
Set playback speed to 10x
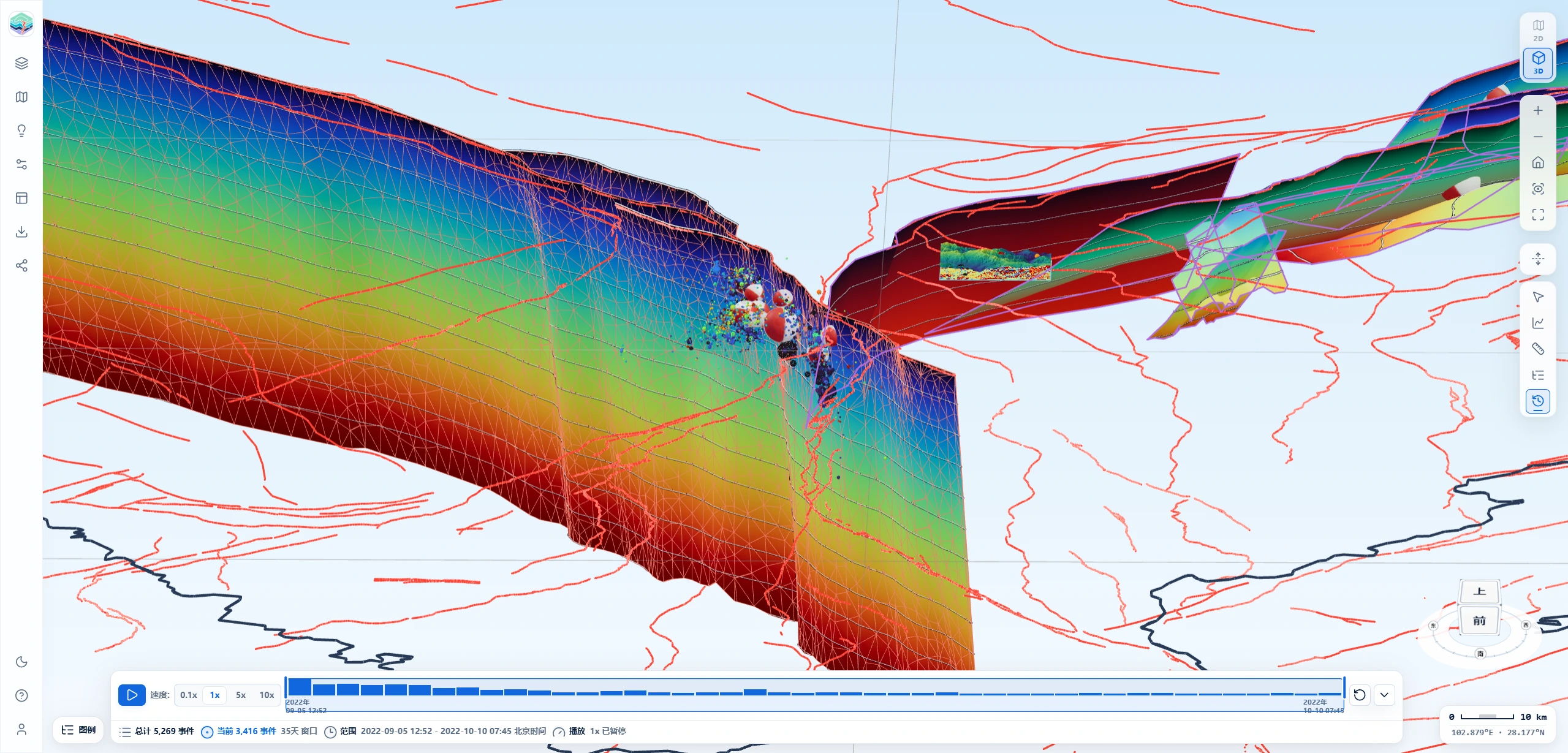pyautogui.click(x=267, y=695)
